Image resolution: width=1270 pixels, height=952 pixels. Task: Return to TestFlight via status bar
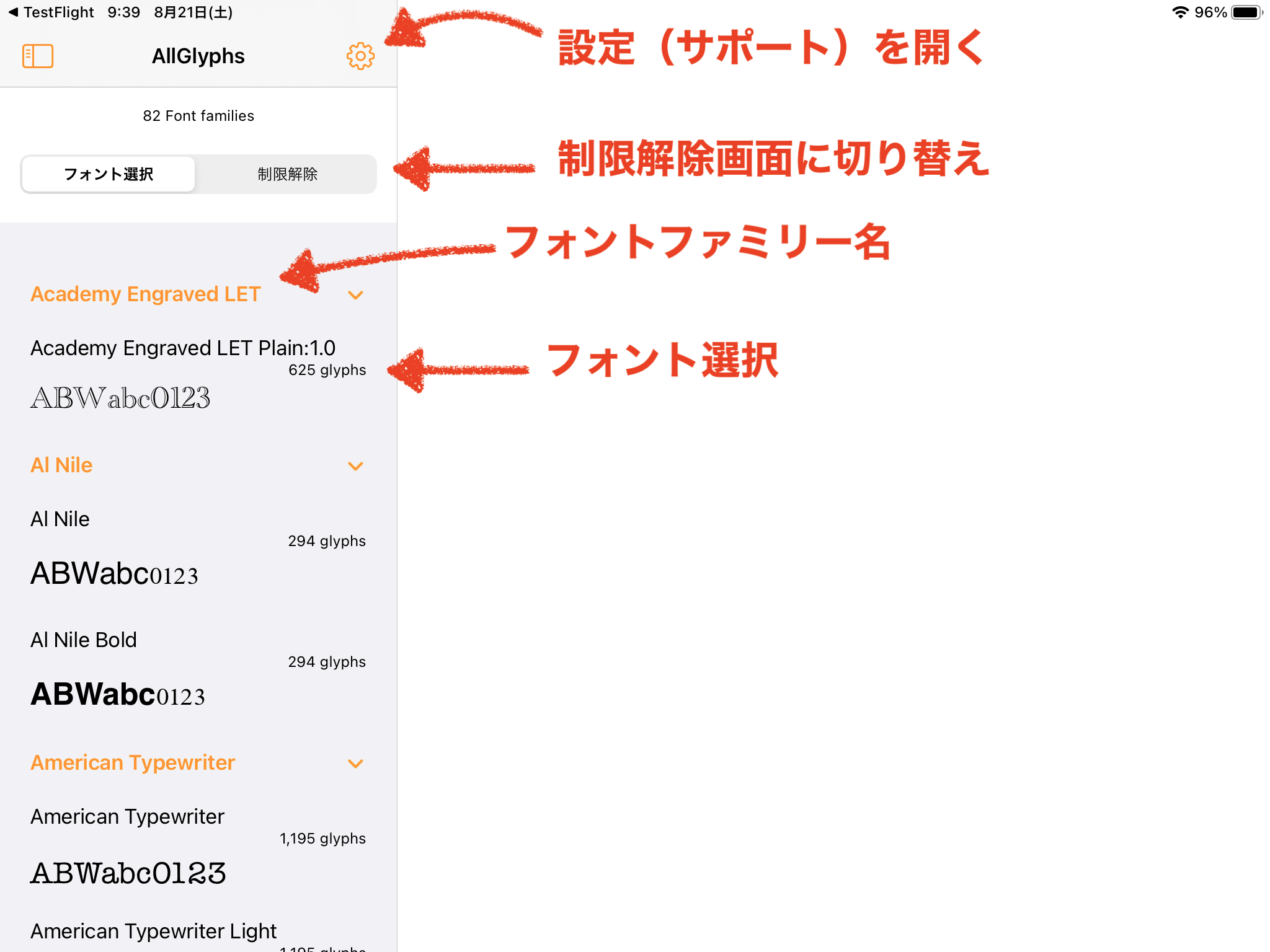point(53,11)
